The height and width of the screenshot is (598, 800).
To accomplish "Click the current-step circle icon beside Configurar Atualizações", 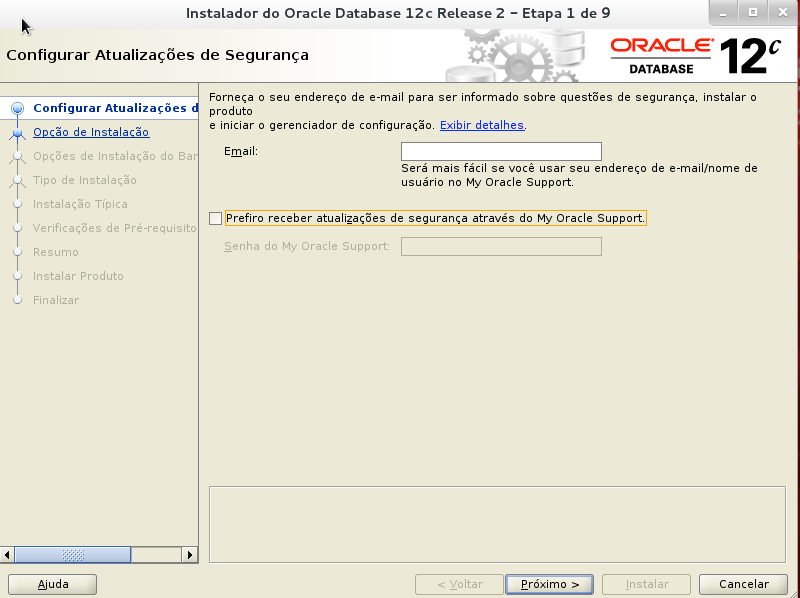I will 17,108.
